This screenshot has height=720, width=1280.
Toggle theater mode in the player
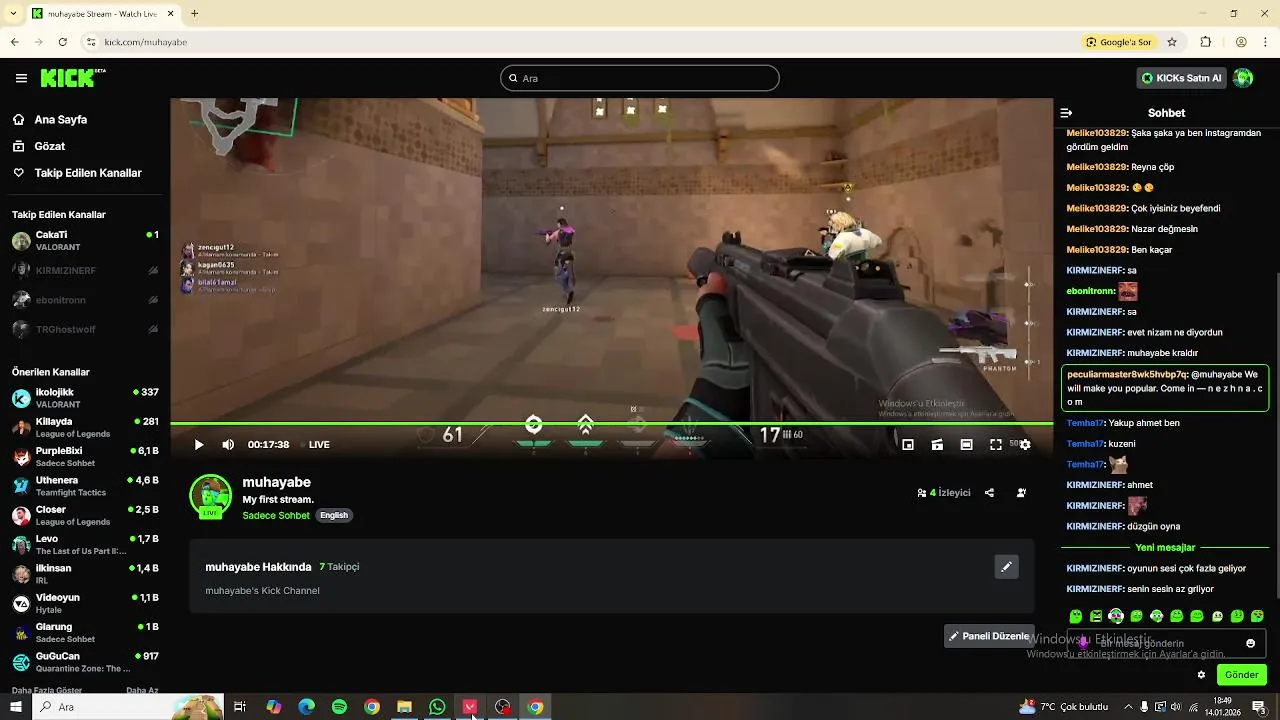966,445
